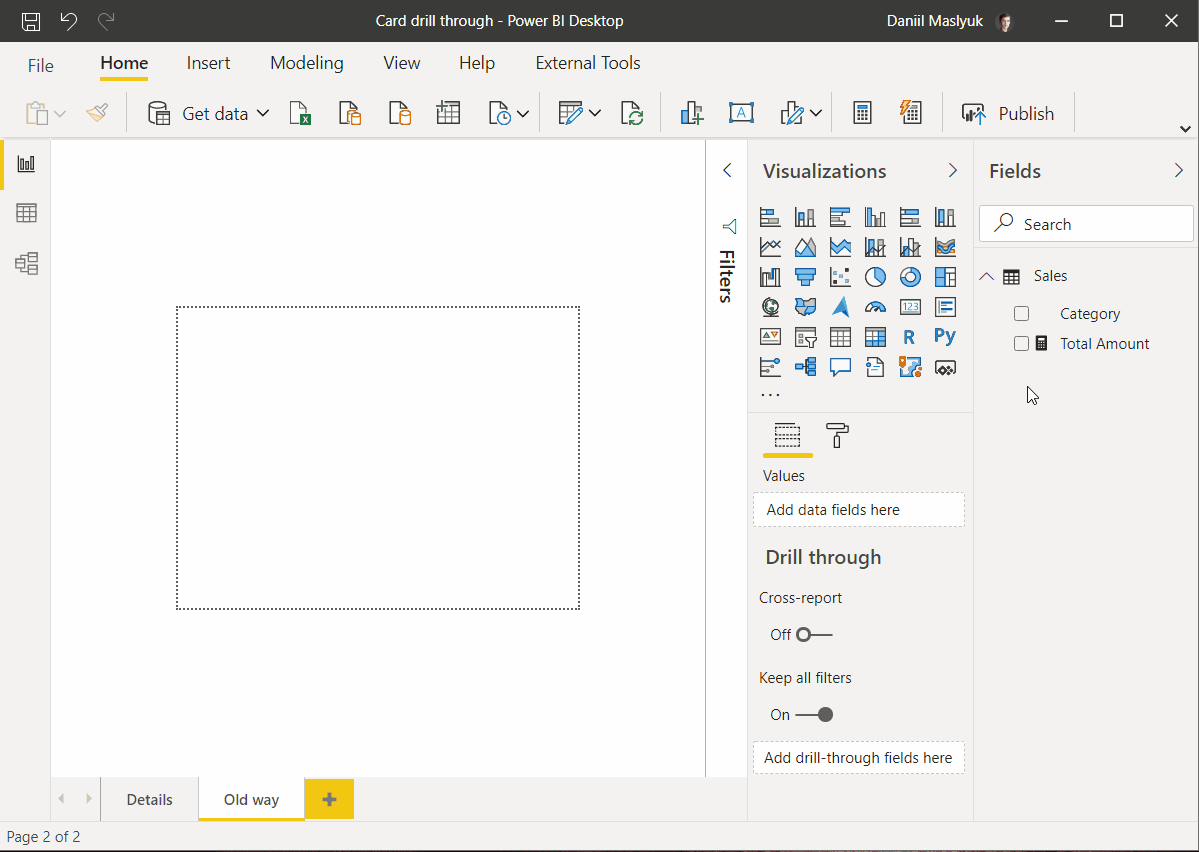Select the R script visual
This screenshot has height=852, width=1199.
point(909,337)
